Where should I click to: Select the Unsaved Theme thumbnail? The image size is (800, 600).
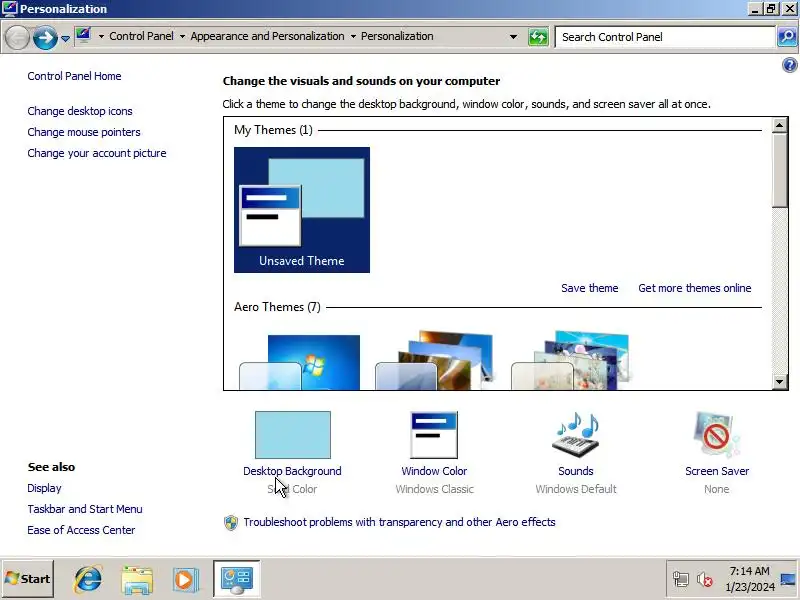[x=302, y=210]
